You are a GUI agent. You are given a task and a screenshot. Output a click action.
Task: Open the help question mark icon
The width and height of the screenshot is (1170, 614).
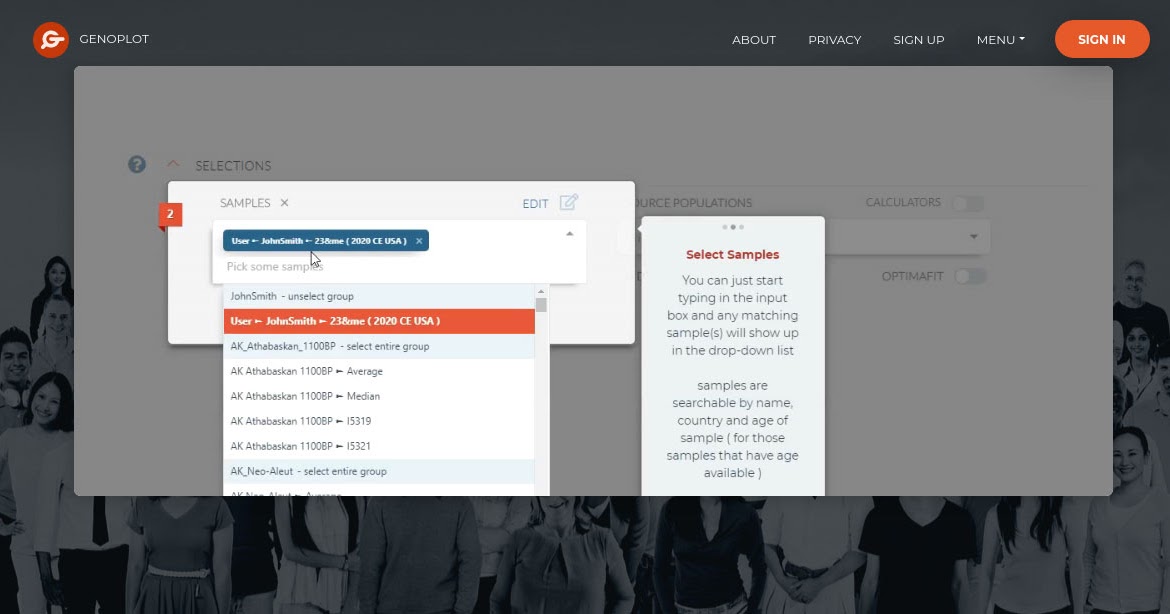(x=136, y=164)
